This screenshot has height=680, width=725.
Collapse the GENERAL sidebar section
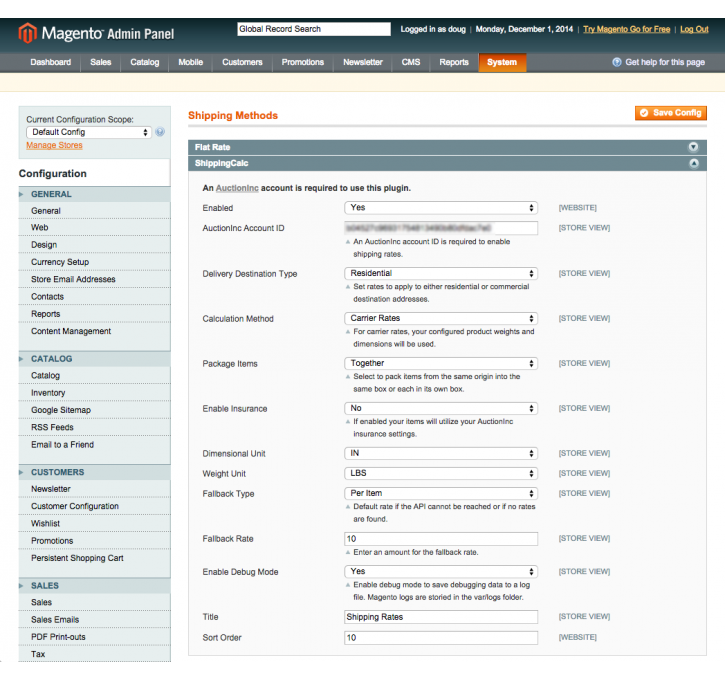(94, 194)
